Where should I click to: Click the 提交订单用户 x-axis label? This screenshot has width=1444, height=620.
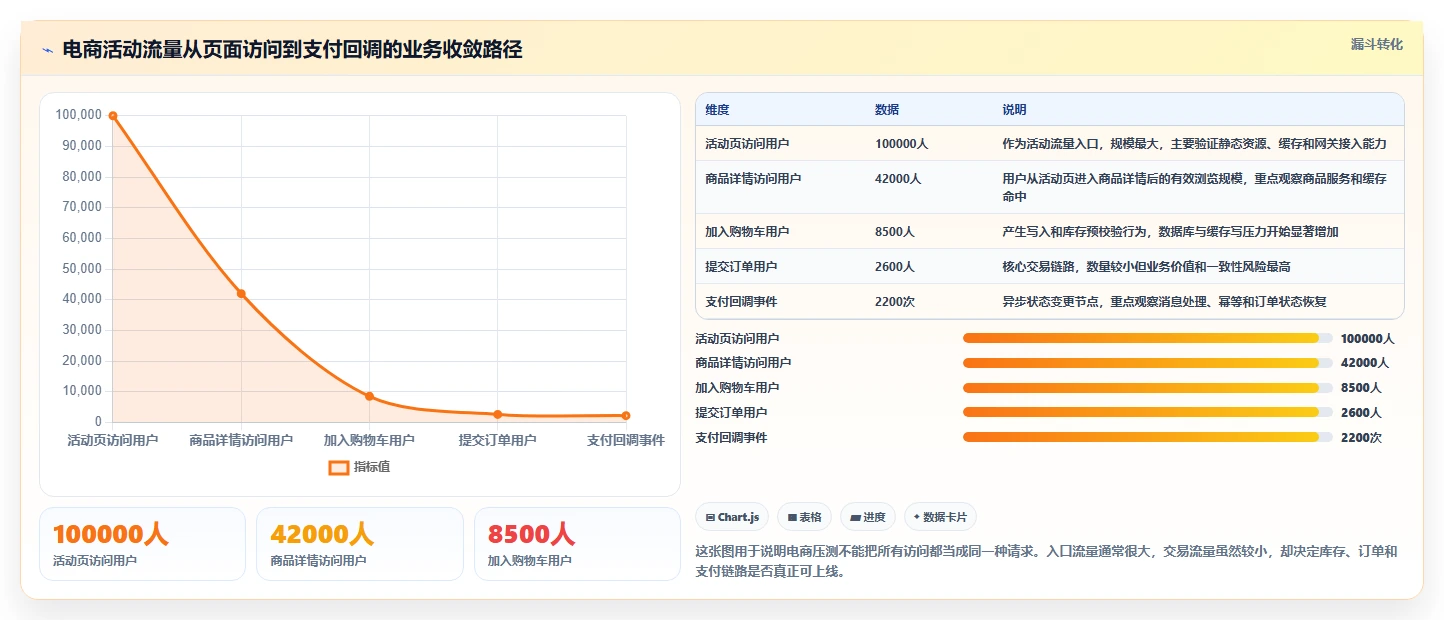point(497,440)
